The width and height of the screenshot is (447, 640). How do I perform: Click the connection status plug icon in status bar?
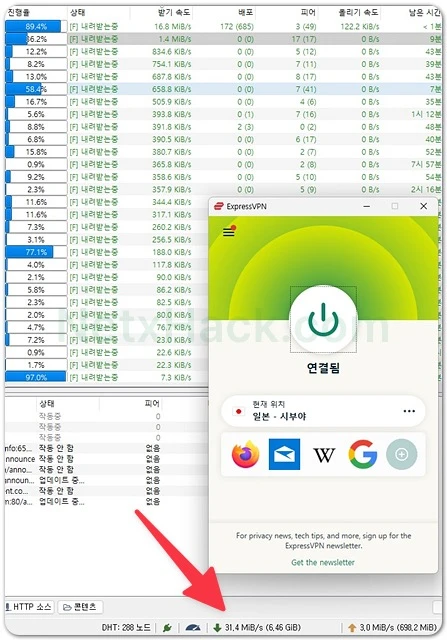click(x=167, y=627)
